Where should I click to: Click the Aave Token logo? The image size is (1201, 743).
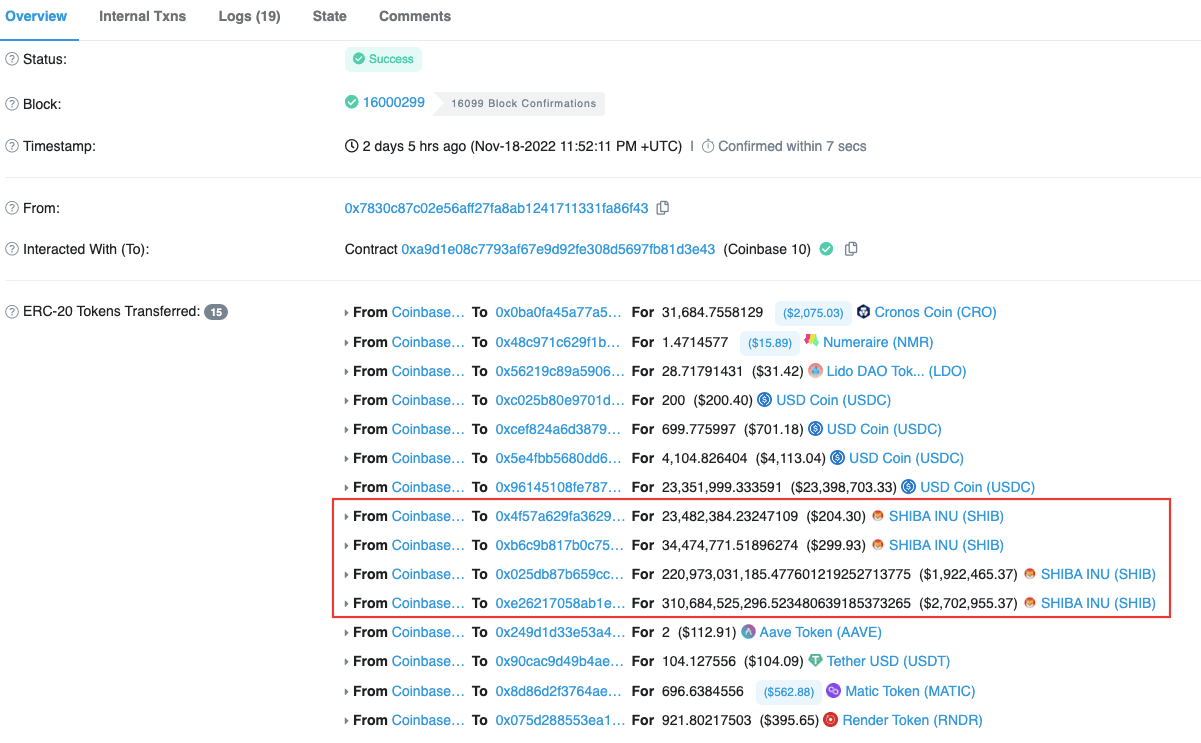pyautogui.click(x=749, y=632)
